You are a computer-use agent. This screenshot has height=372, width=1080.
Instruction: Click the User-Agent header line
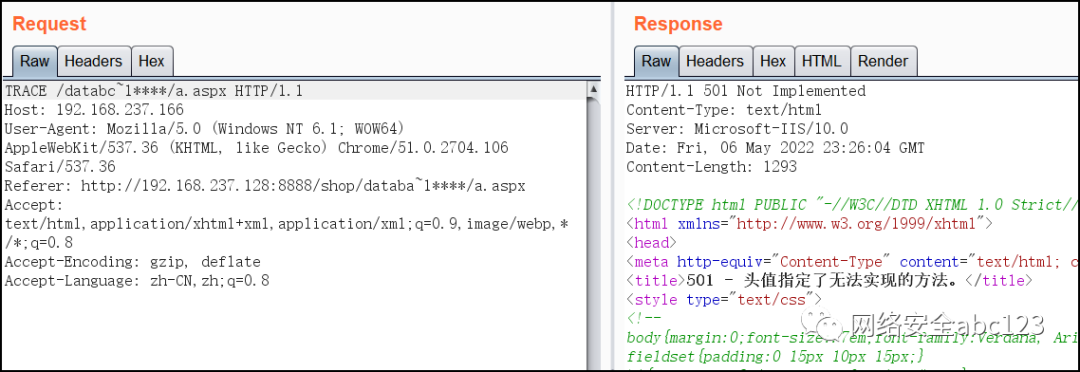coord(204,129)
